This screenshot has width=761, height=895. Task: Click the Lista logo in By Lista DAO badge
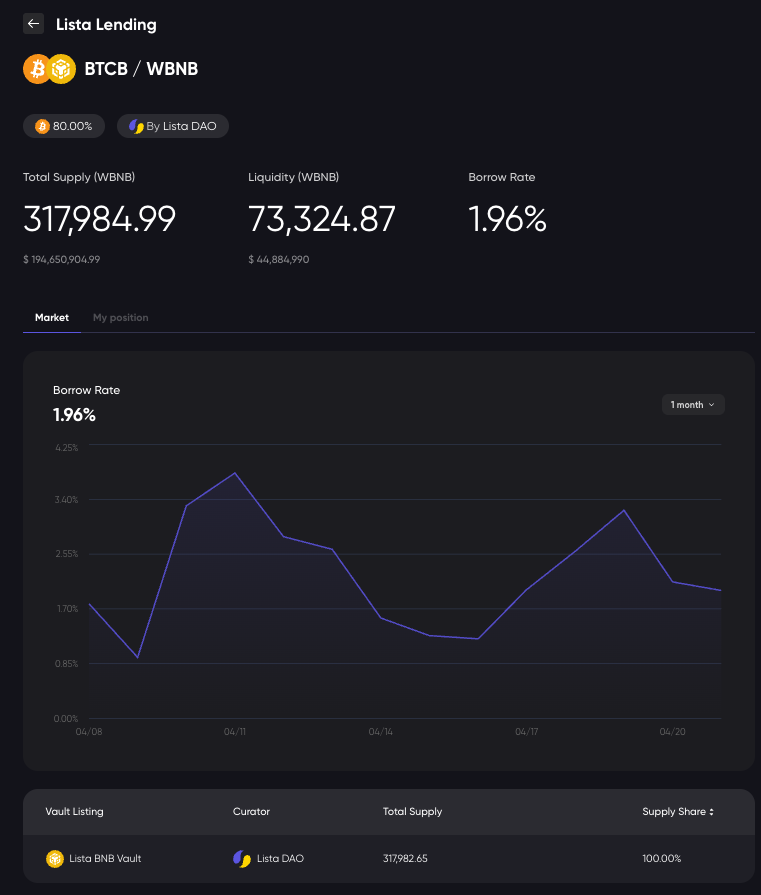click(x=136, y=126)
